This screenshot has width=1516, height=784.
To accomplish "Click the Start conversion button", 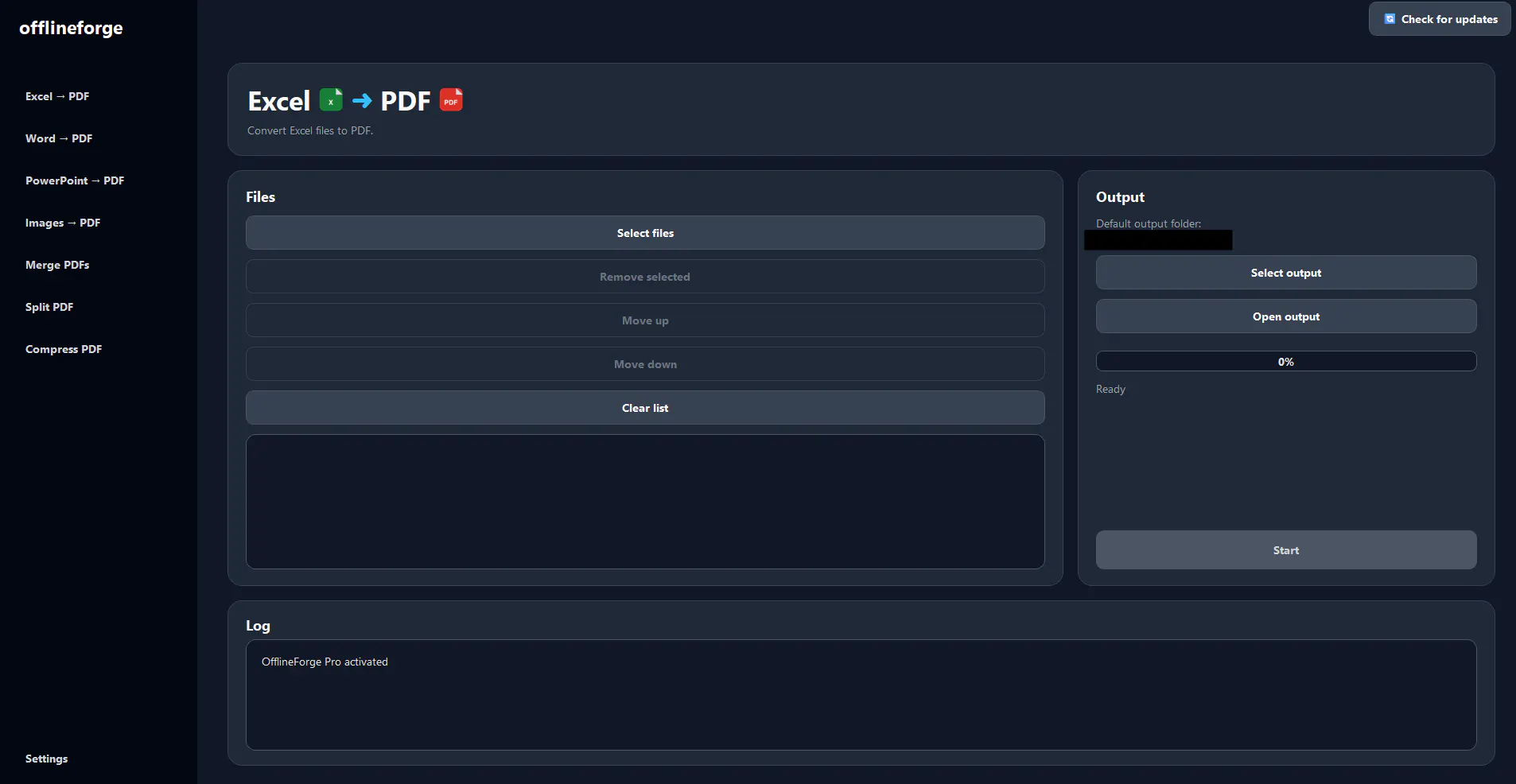I will [1286, 550].
